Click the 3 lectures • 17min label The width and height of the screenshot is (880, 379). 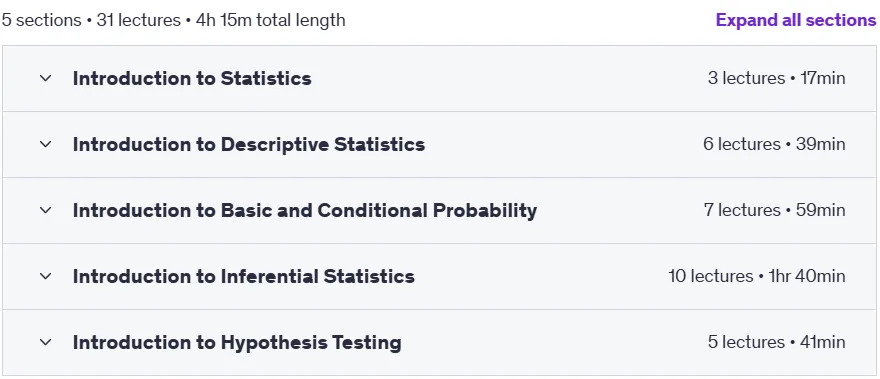(x=776, y=78)
